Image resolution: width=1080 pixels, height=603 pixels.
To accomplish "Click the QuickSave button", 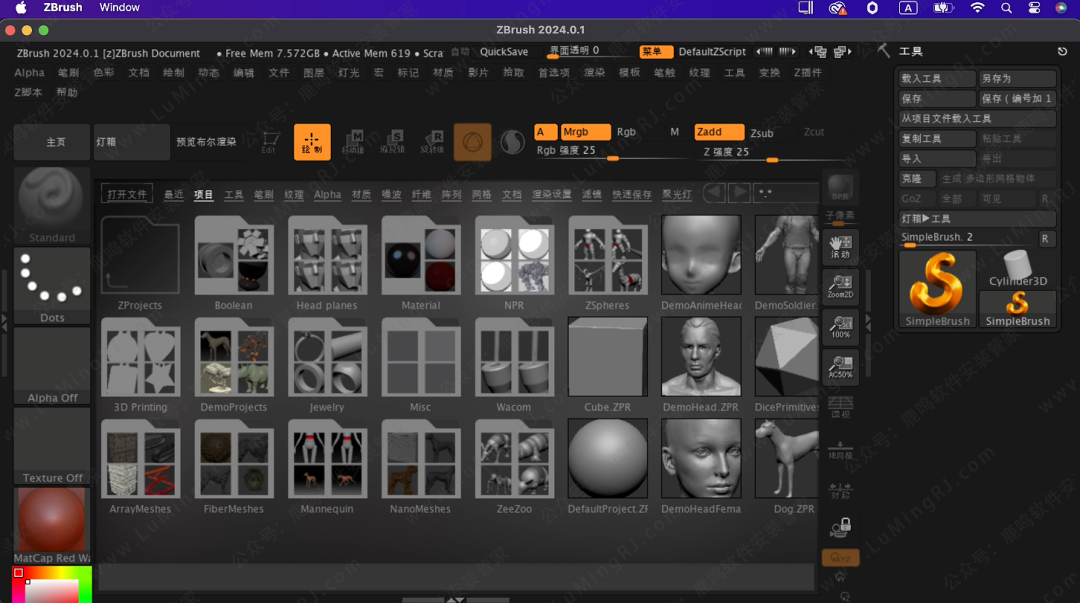I will 504,52.
